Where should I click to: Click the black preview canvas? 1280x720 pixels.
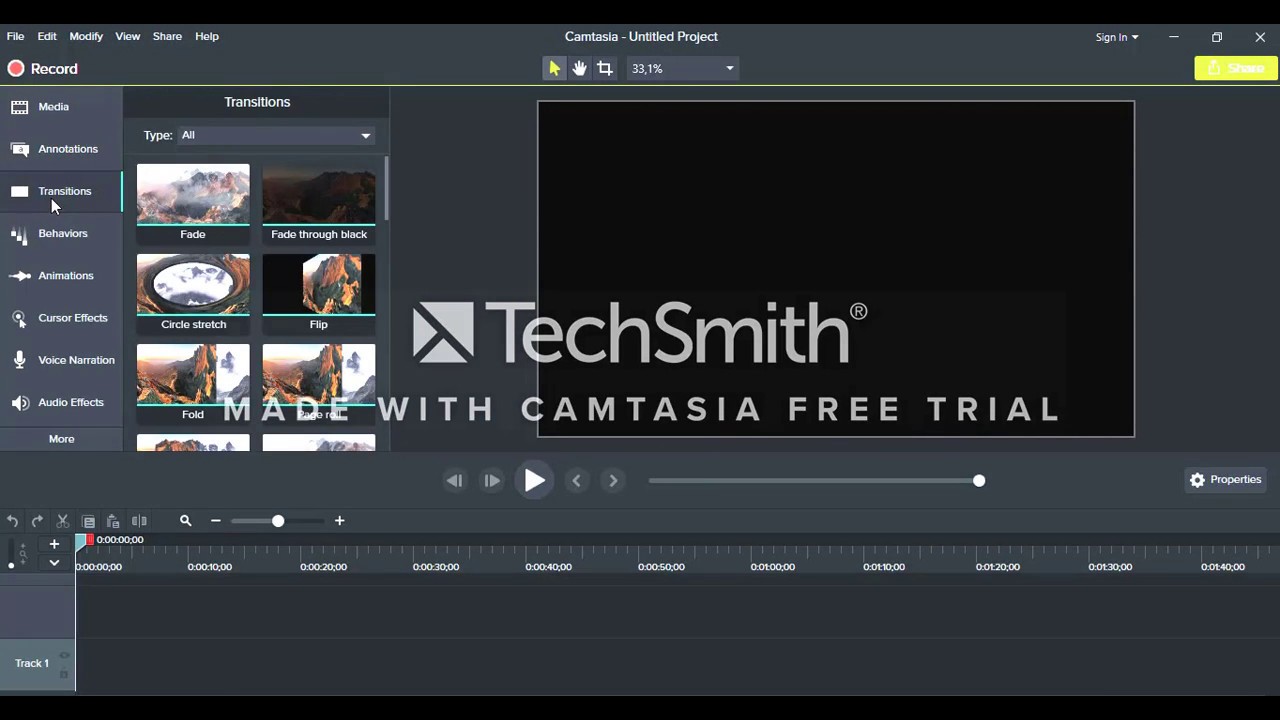[836, 269]
